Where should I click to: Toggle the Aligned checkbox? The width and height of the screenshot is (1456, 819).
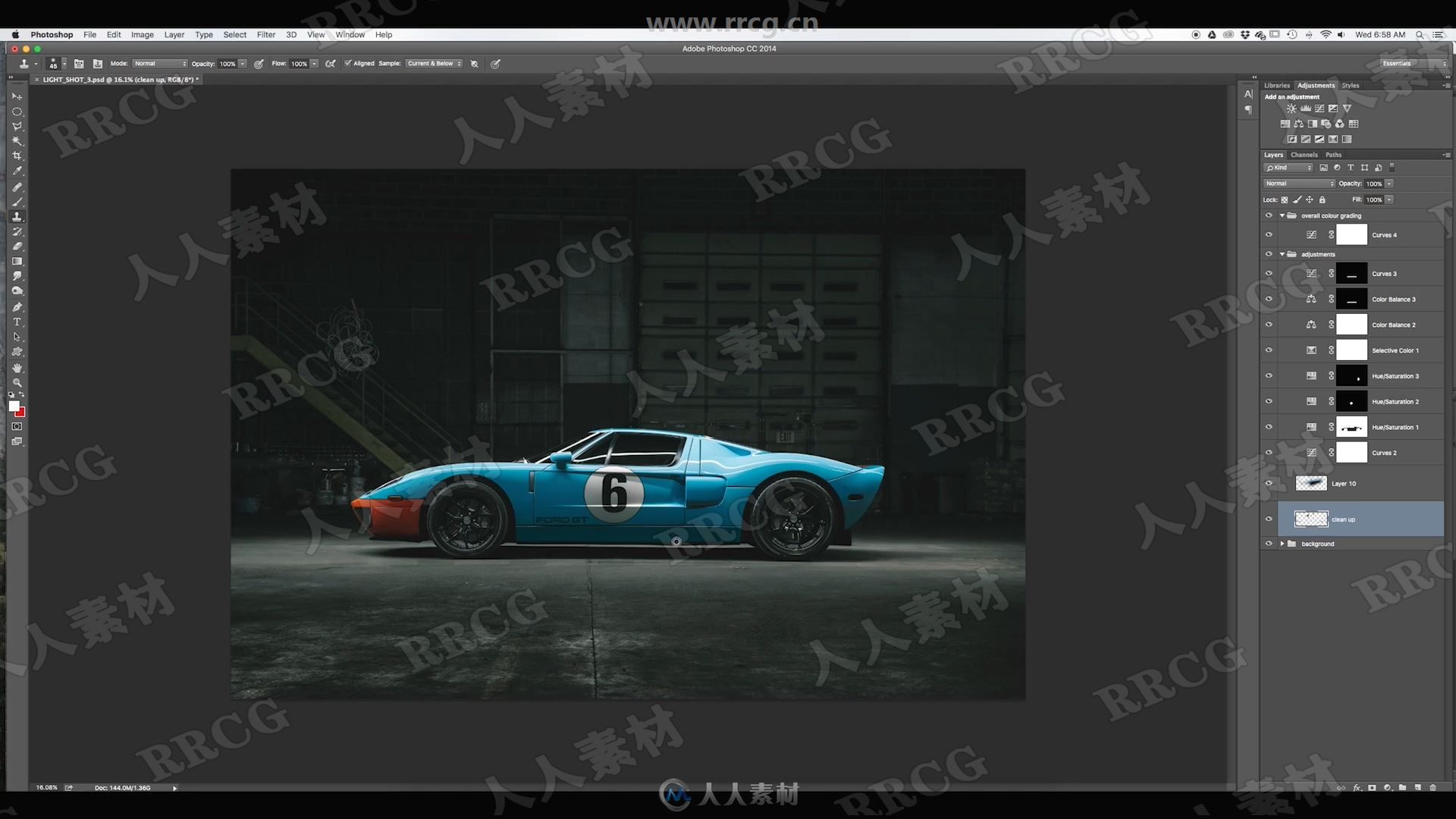click(348, 64)
